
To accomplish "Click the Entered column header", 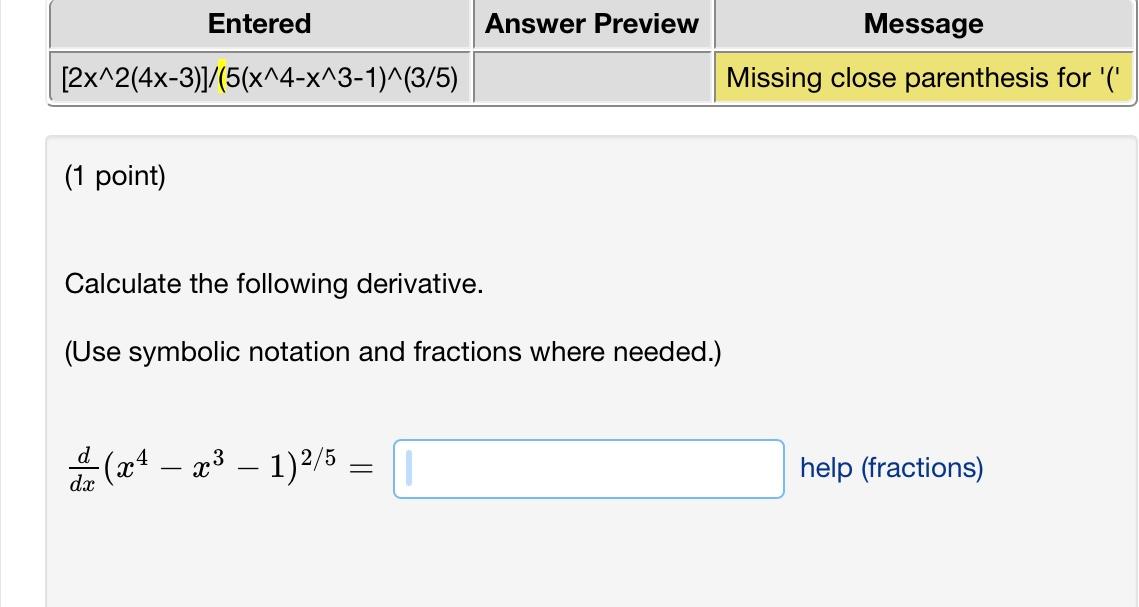I will click(258, 24).
